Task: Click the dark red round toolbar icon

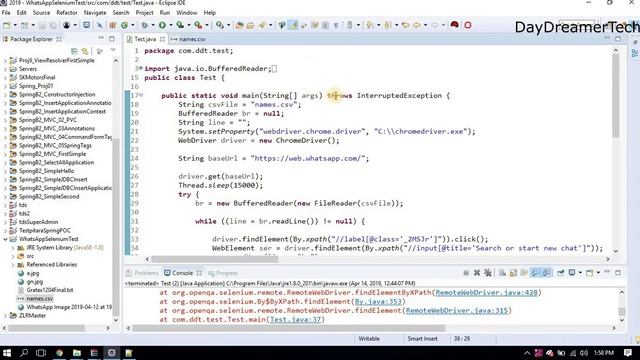Action: pos(454,25)
